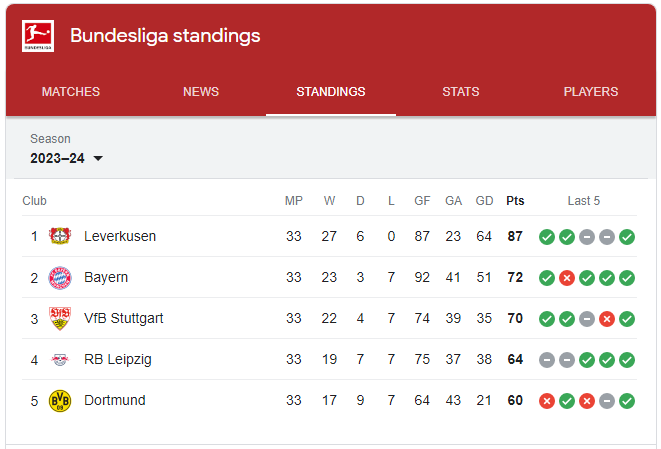Click the VfB Stuttgart club crest
This screenshot has width=661, height=449.
pyautogui.click(x=60, y=318)
